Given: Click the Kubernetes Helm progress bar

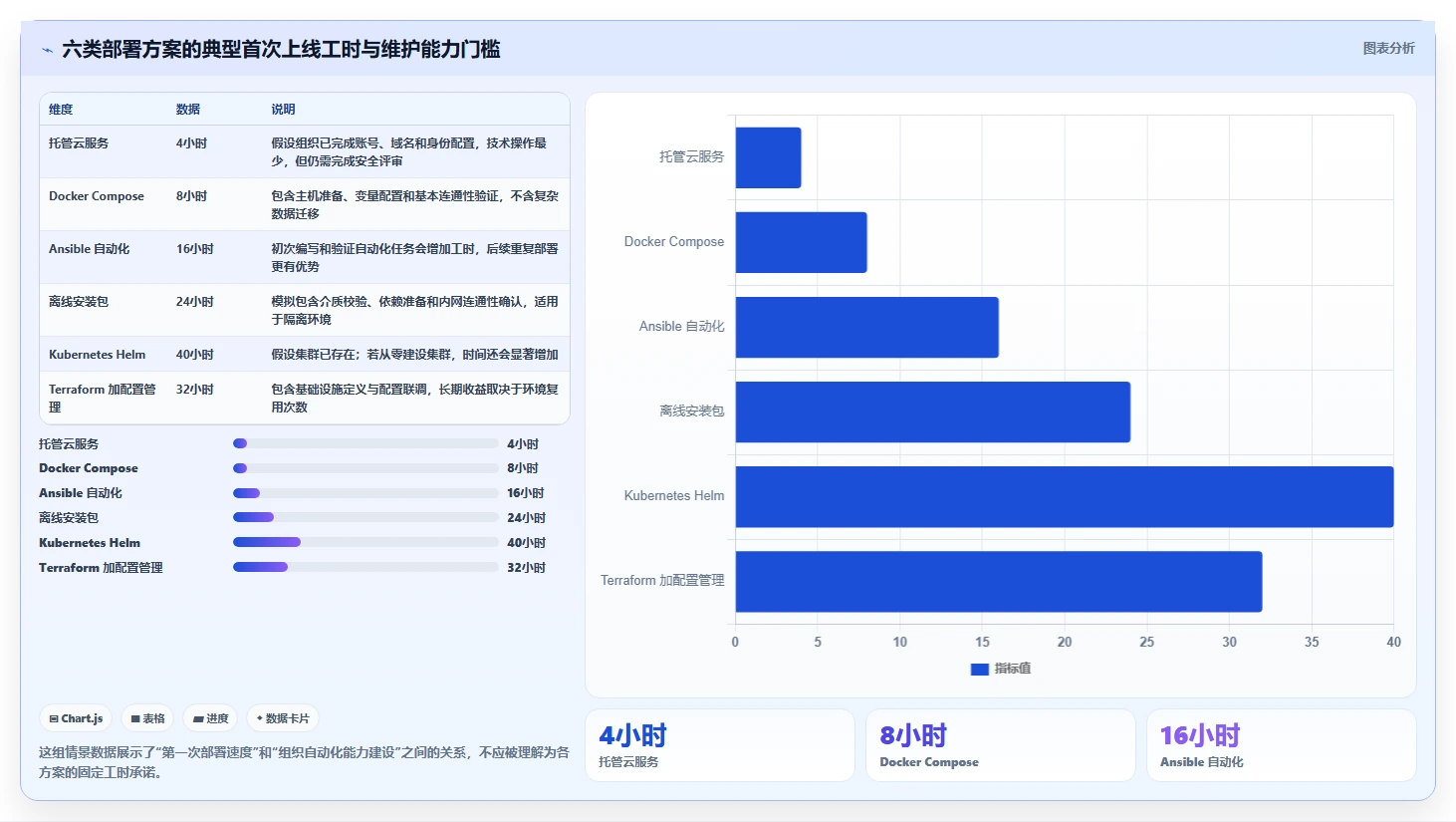Looking at the screenshot, I should point(365,542).
